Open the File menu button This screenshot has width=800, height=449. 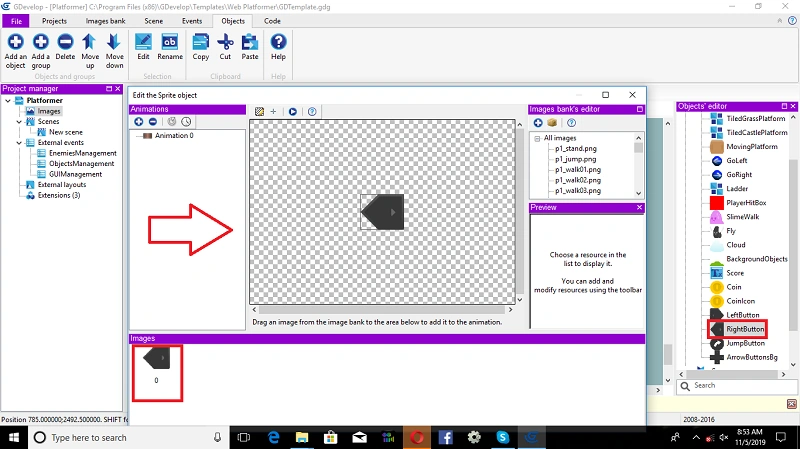(x=16, y=21)
